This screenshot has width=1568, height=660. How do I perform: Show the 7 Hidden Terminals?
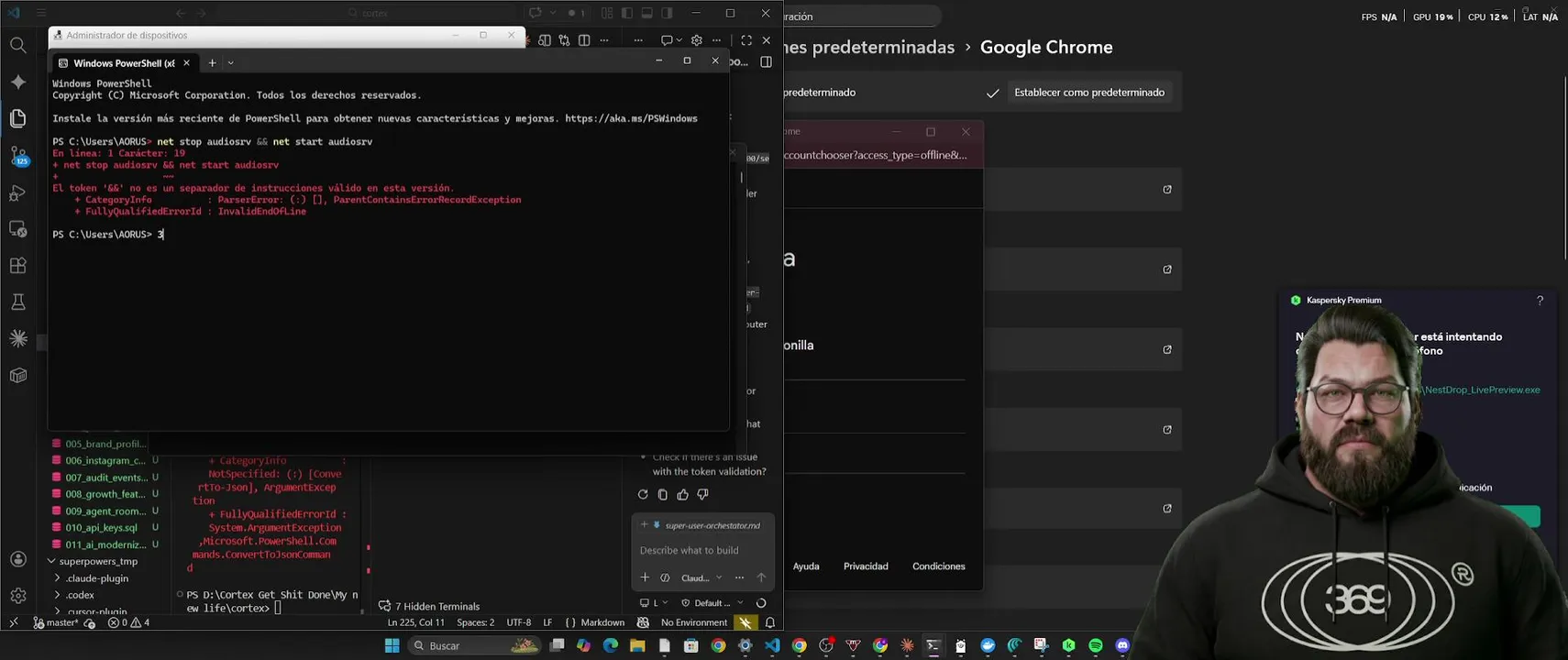tap(429, 606)
